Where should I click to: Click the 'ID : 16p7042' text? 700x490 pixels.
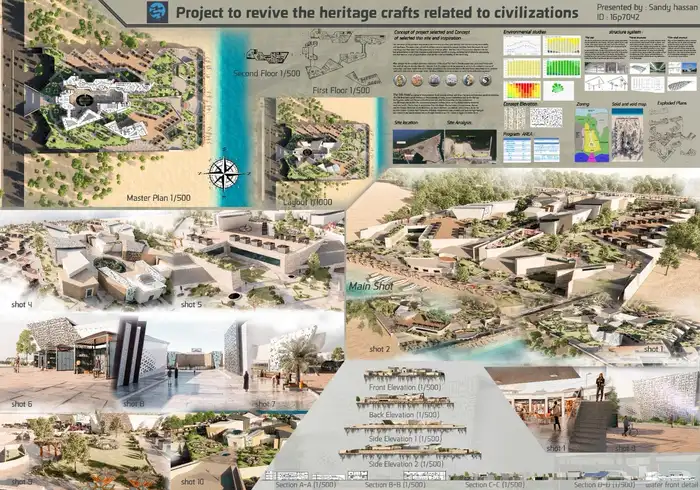click(x=618, y=17)
